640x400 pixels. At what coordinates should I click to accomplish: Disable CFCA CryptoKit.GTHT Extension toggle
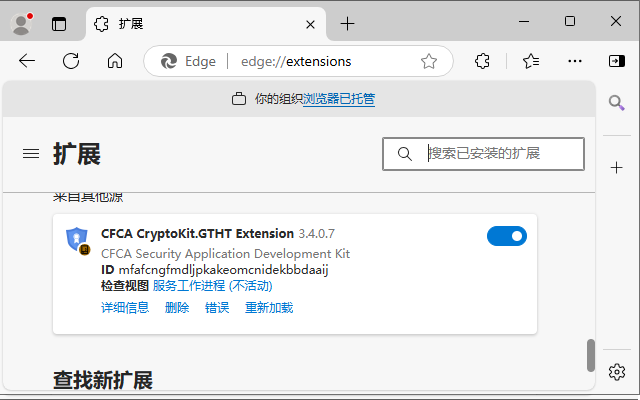pyautogui.click(x=507, y=236)
